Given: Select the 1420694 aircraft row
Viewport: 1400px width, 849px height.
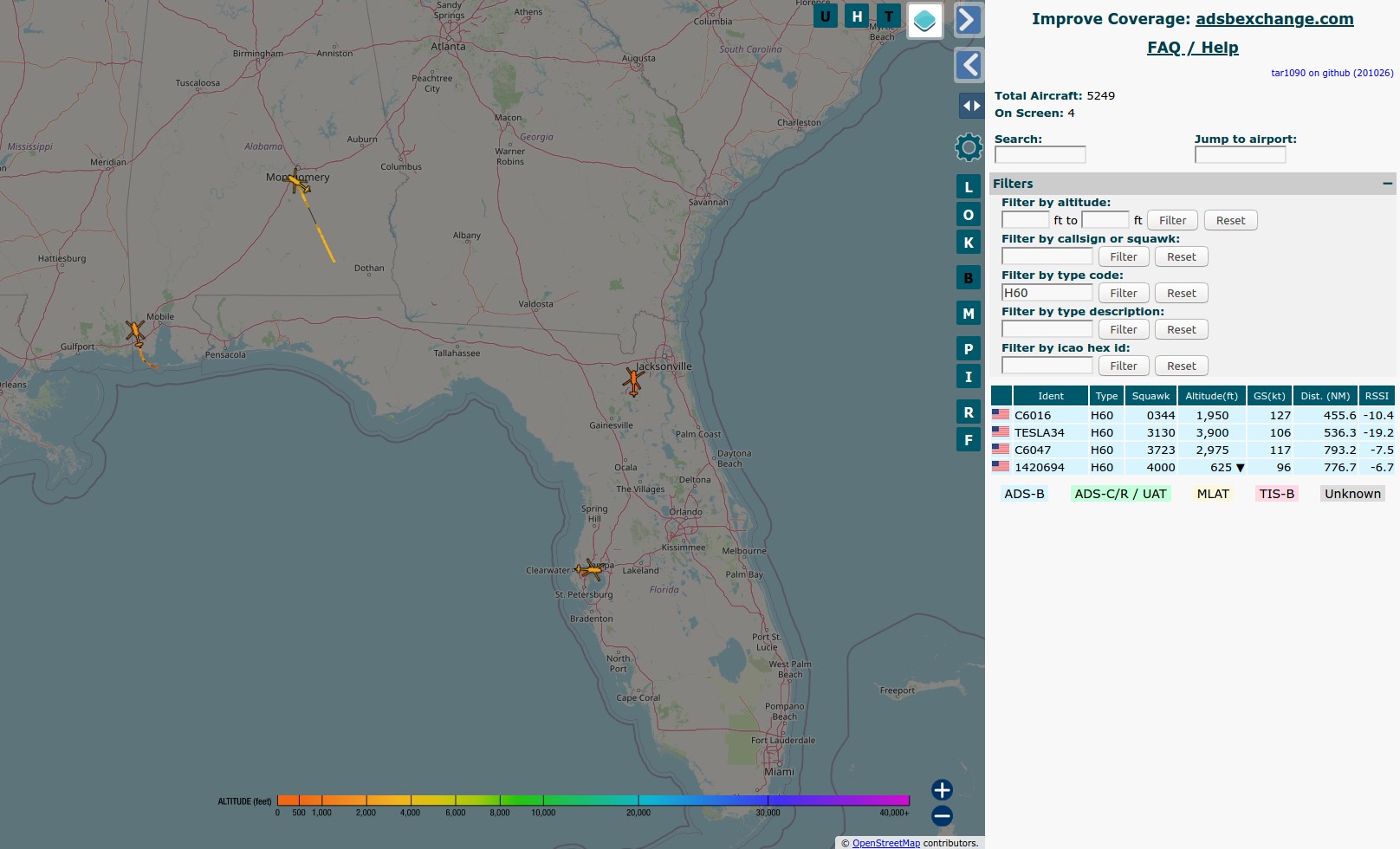Looking at the screenshot, I should pos(1193,467).
